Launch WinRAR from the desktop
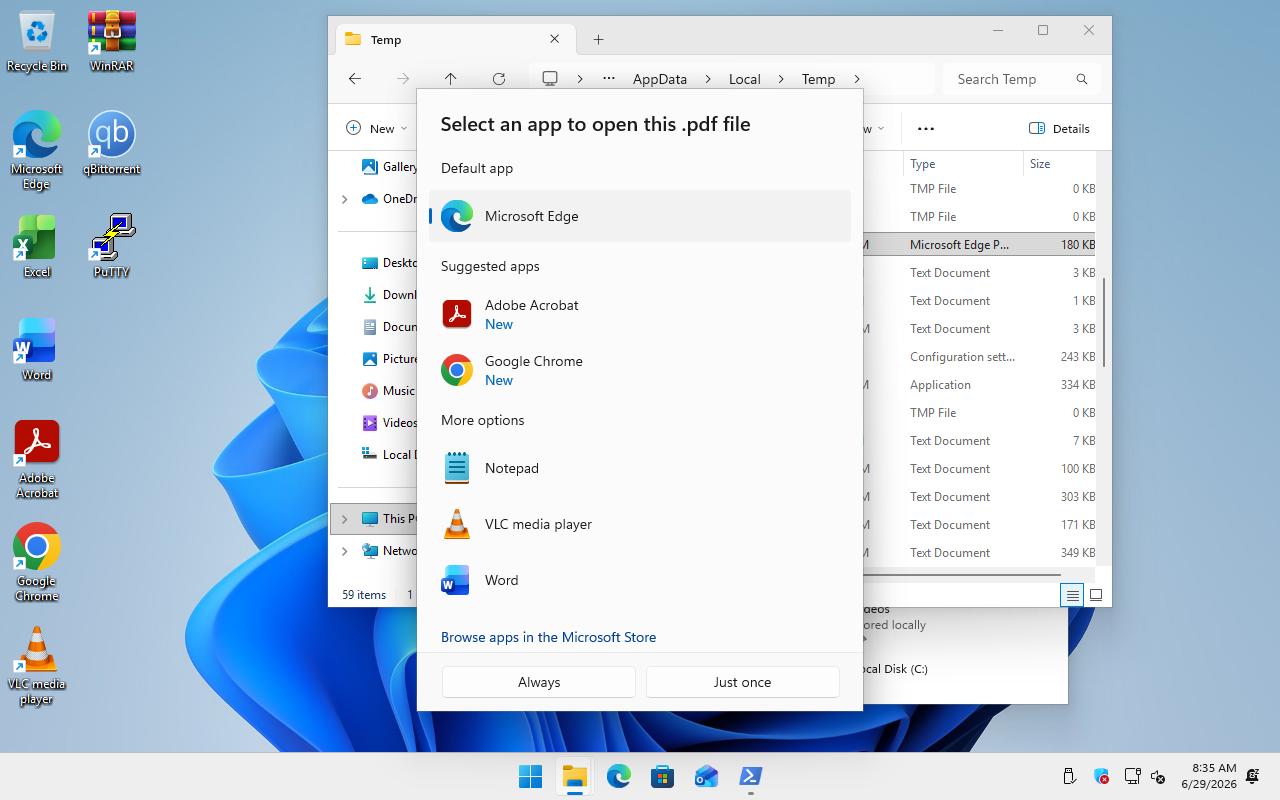This screenshot has width=1280, height=800. 111,42
